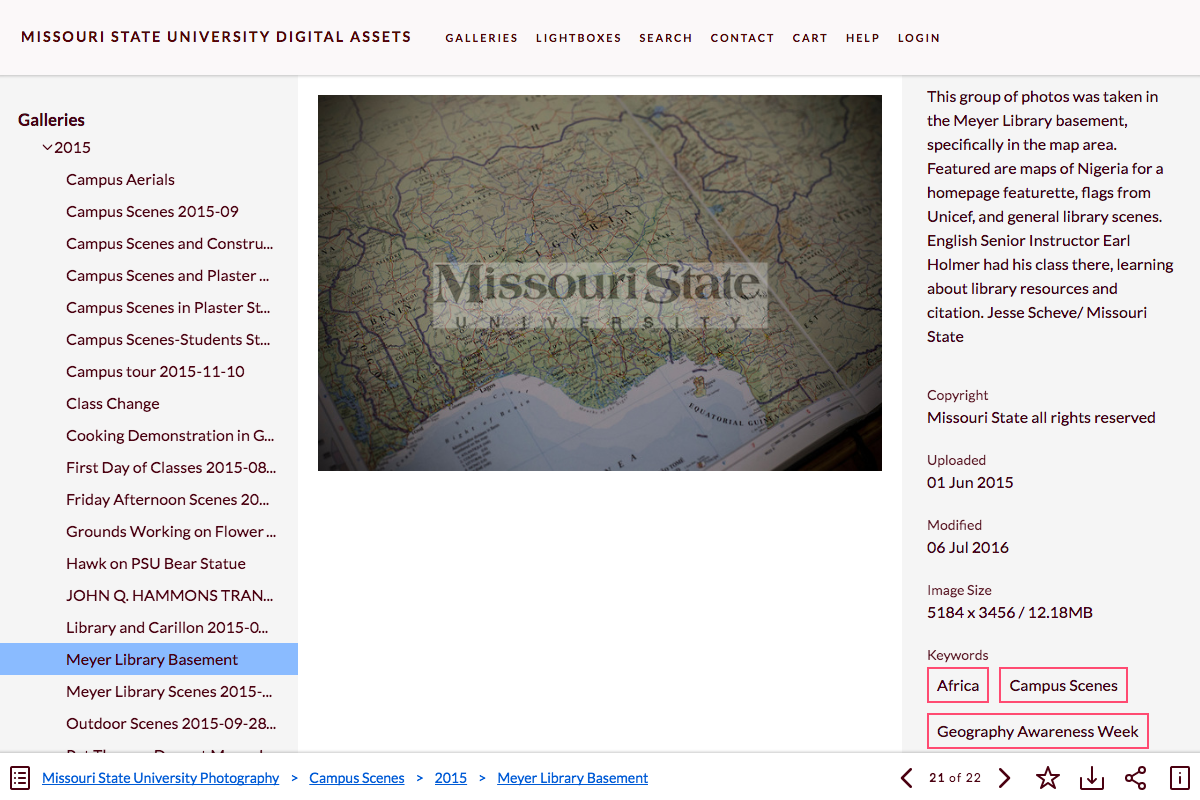This screenshot has height=800, width=1200.
Task: Open the Lightboxes menu
Action: click(578, 38)
